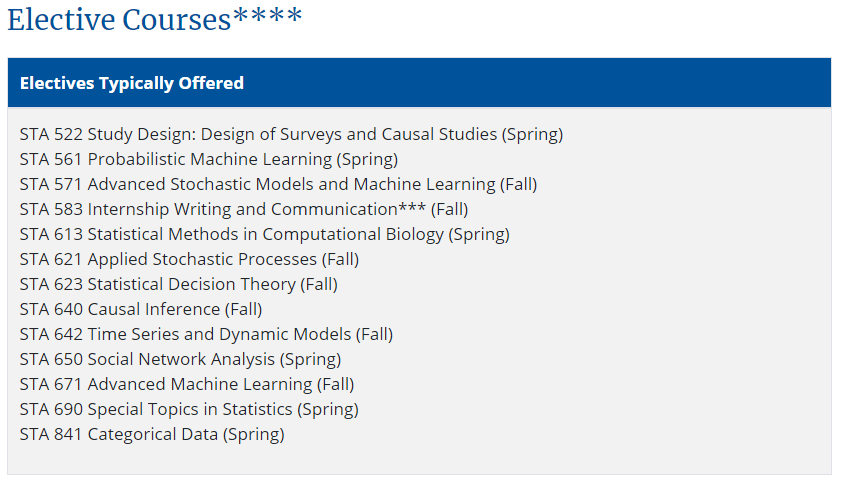This screenshot has height=484, width=842.
Task: Click STA 841 Categorical Data entry
Action: pyautogui.click(x=152, y=434)
